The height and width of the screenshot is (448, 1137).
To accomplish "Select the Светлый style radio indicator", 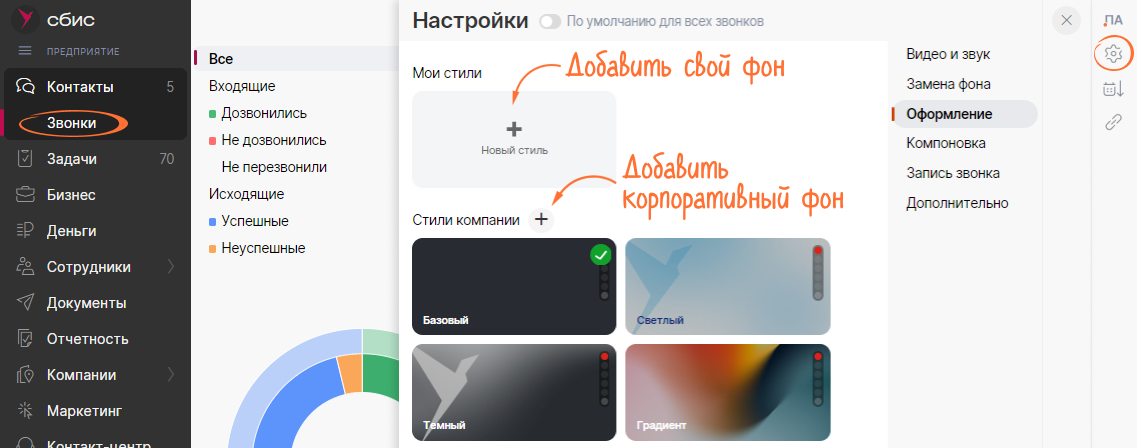I will click(x=817, y=251).
